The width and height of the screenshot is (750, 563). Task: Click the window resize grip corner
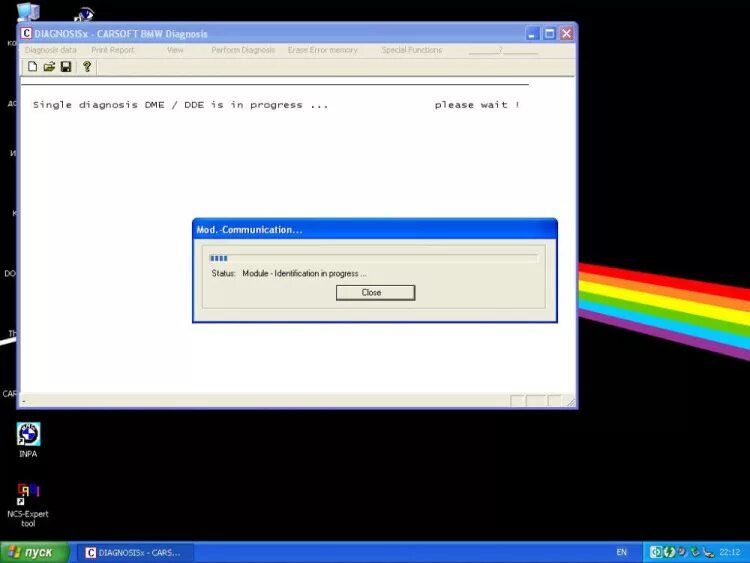click(570, 401)
